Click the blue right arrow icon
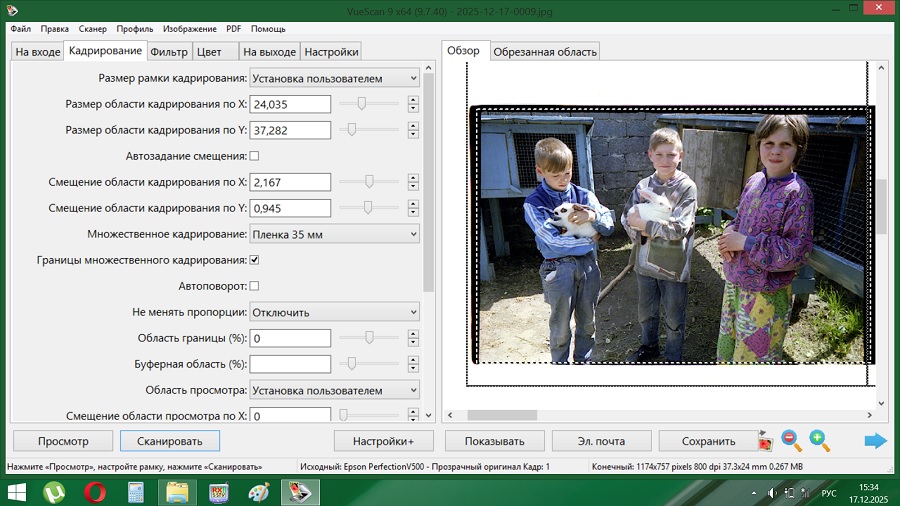Image resolution: width=900 pixels, height=506 pixels. click(x=876, y=440)
